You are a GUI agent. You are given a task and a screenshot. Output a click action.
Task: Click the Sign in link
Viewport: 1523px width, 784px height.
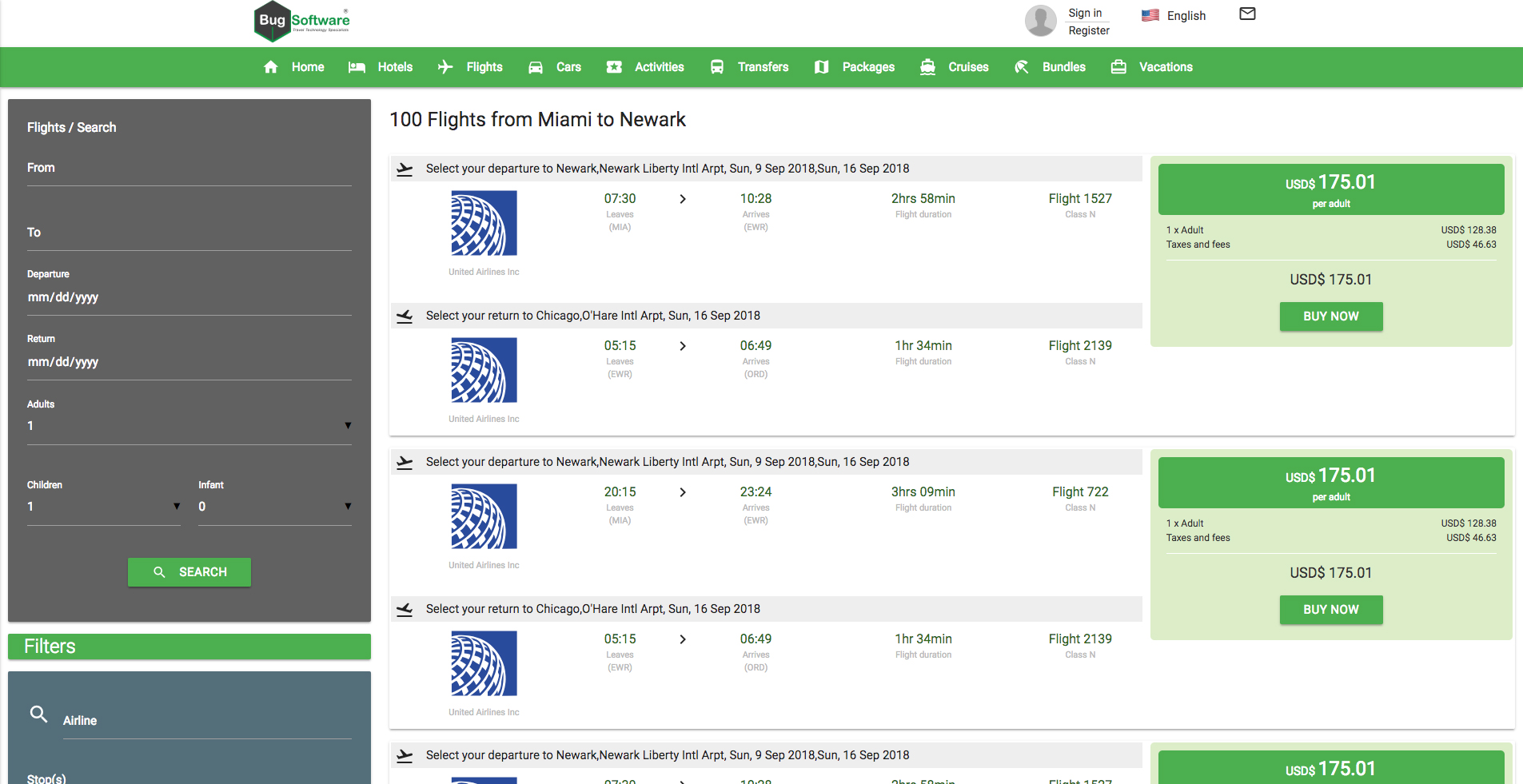coord(1085,13)
